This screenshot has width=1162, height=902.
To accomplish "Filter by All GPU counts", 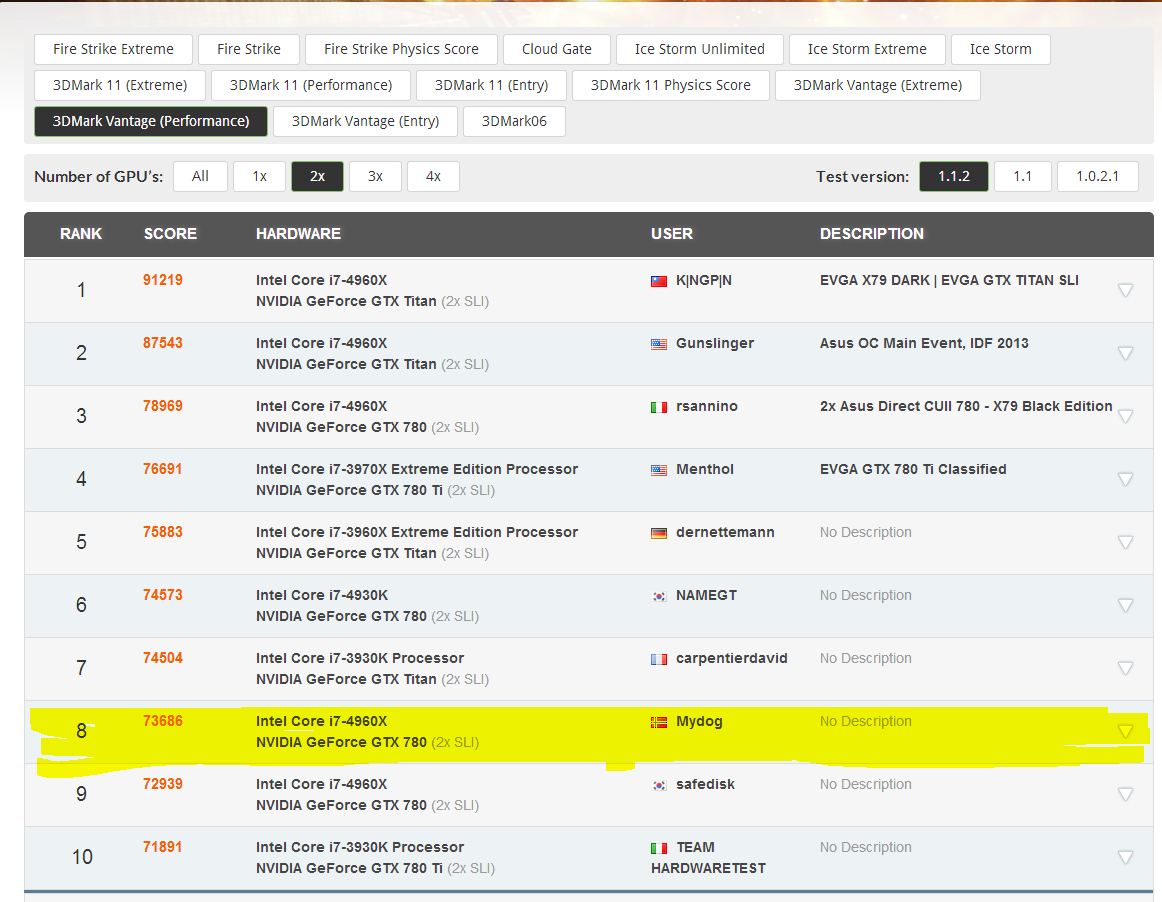I will pos(200,176).
